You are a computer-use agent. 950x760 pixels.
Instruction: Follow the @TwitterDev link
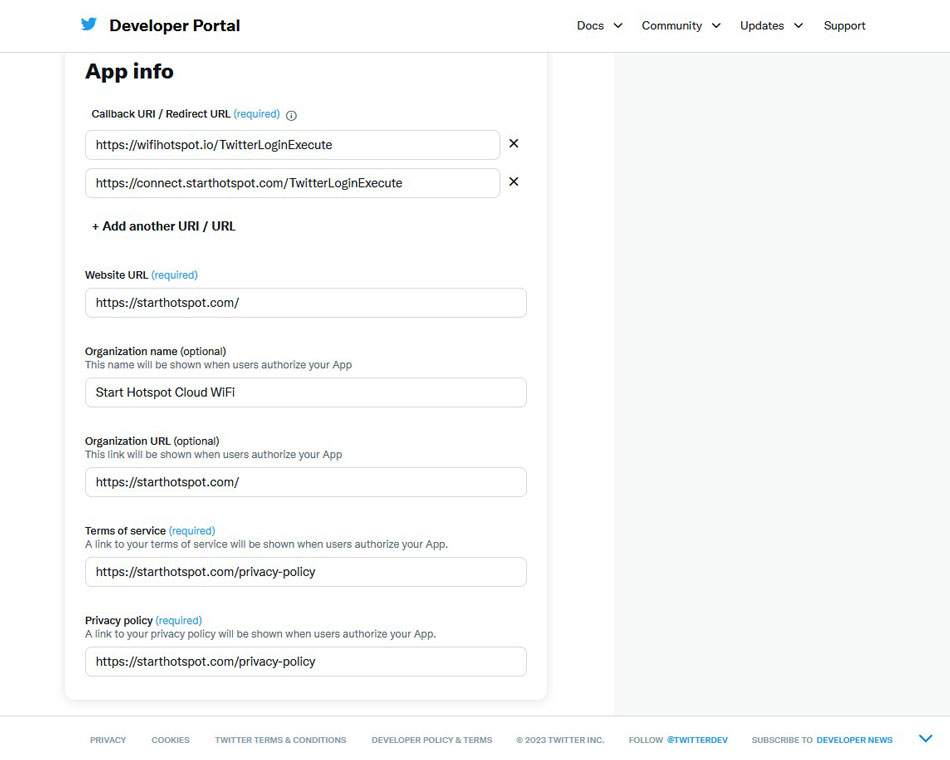(x=697, y=740)
